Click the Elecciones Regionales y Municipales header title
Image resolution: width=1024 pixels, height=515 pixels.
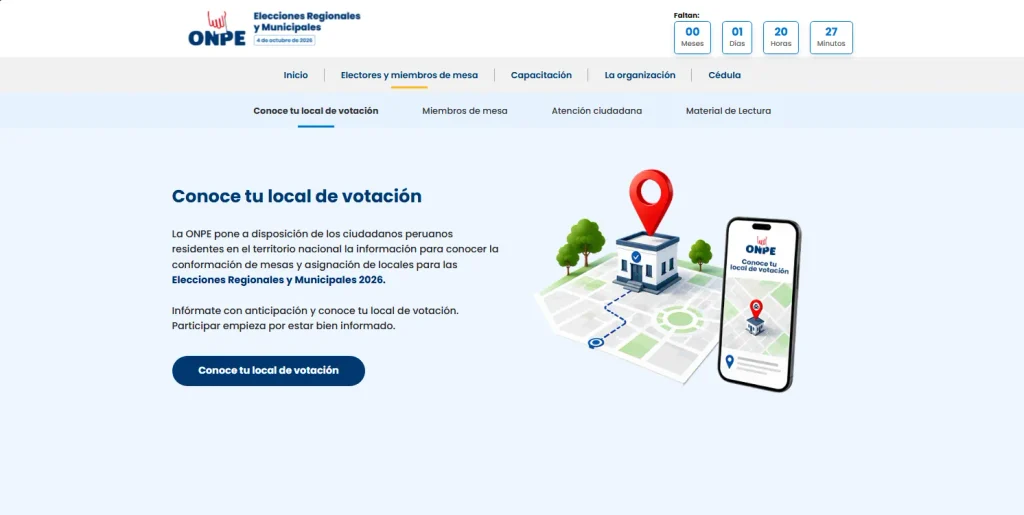307,22
